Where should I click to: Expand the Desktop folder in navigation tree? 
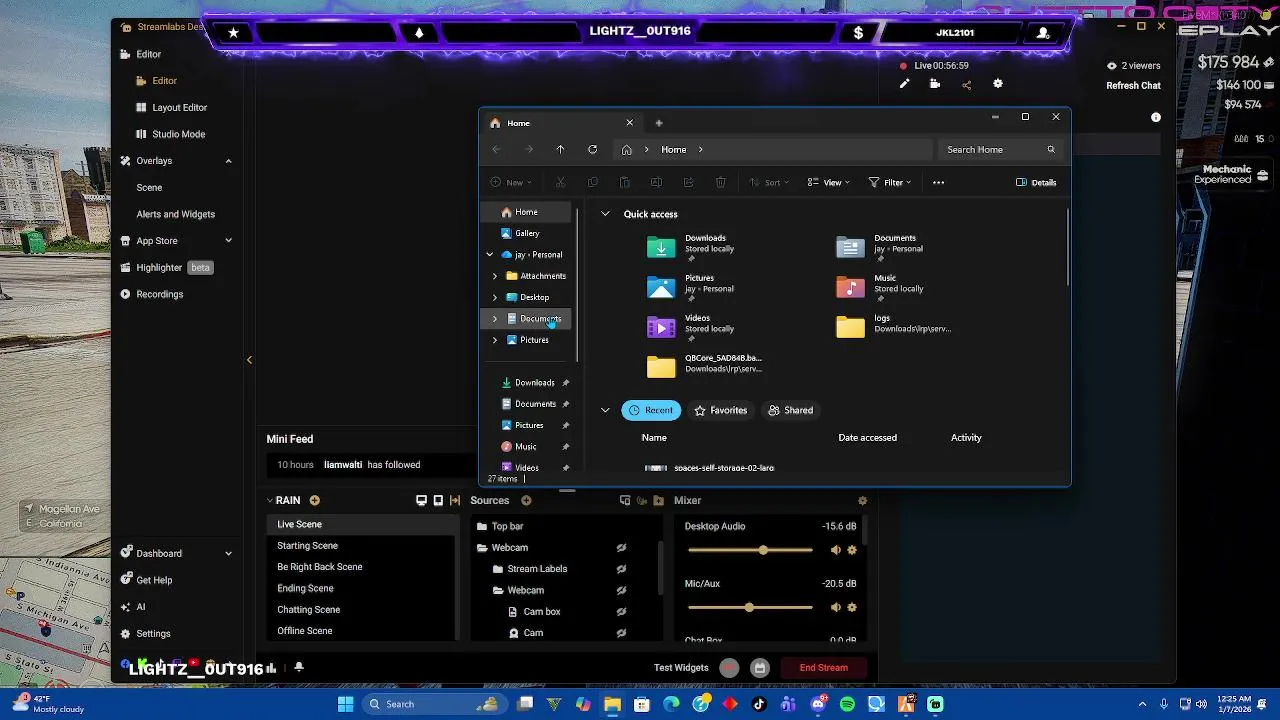click(x=494, y=297)
